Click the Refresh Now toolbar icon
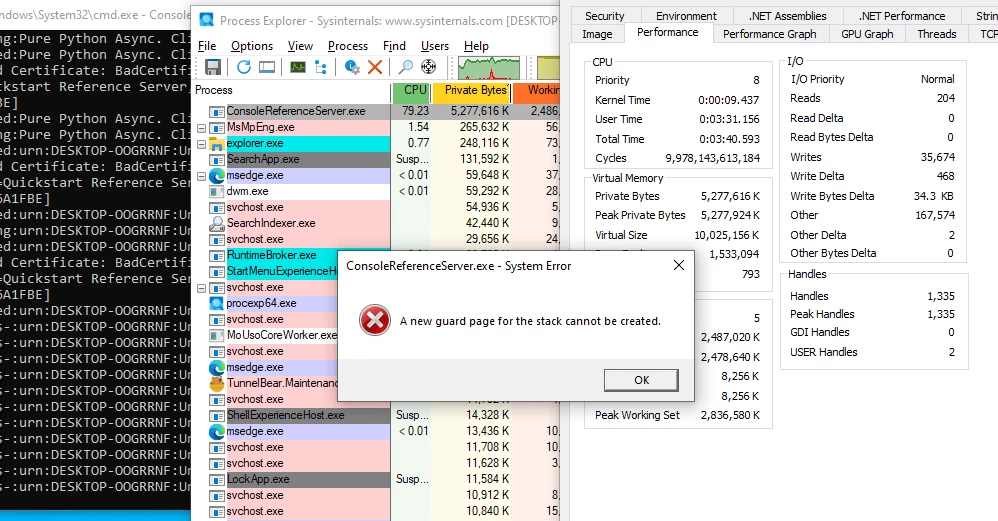The image size is (998, 521). coord(244,67)
